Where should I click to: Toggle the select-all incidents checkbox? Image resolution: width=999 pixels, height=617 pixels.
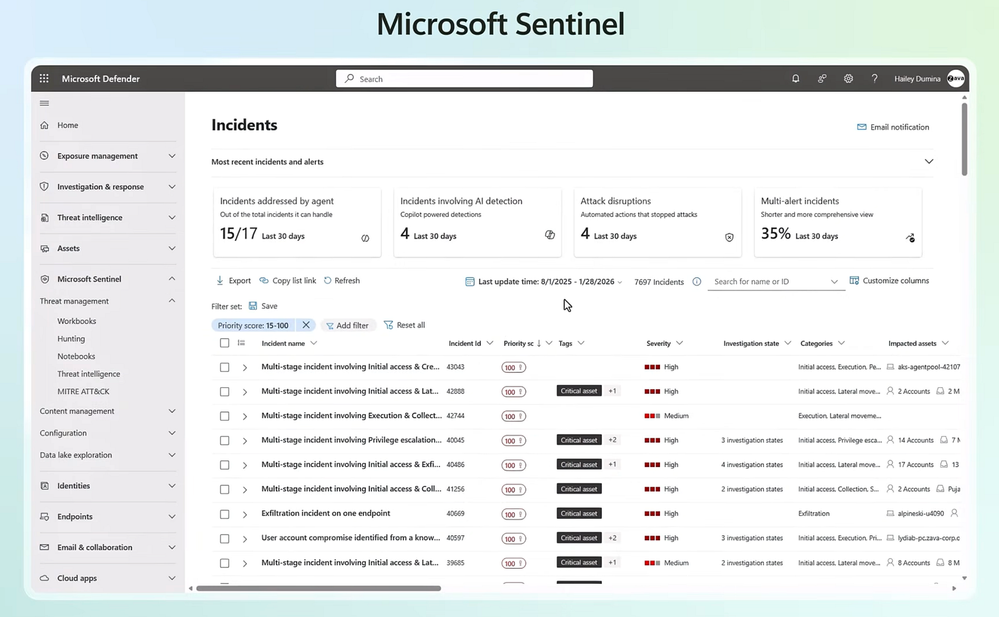(x=224, y=343)
